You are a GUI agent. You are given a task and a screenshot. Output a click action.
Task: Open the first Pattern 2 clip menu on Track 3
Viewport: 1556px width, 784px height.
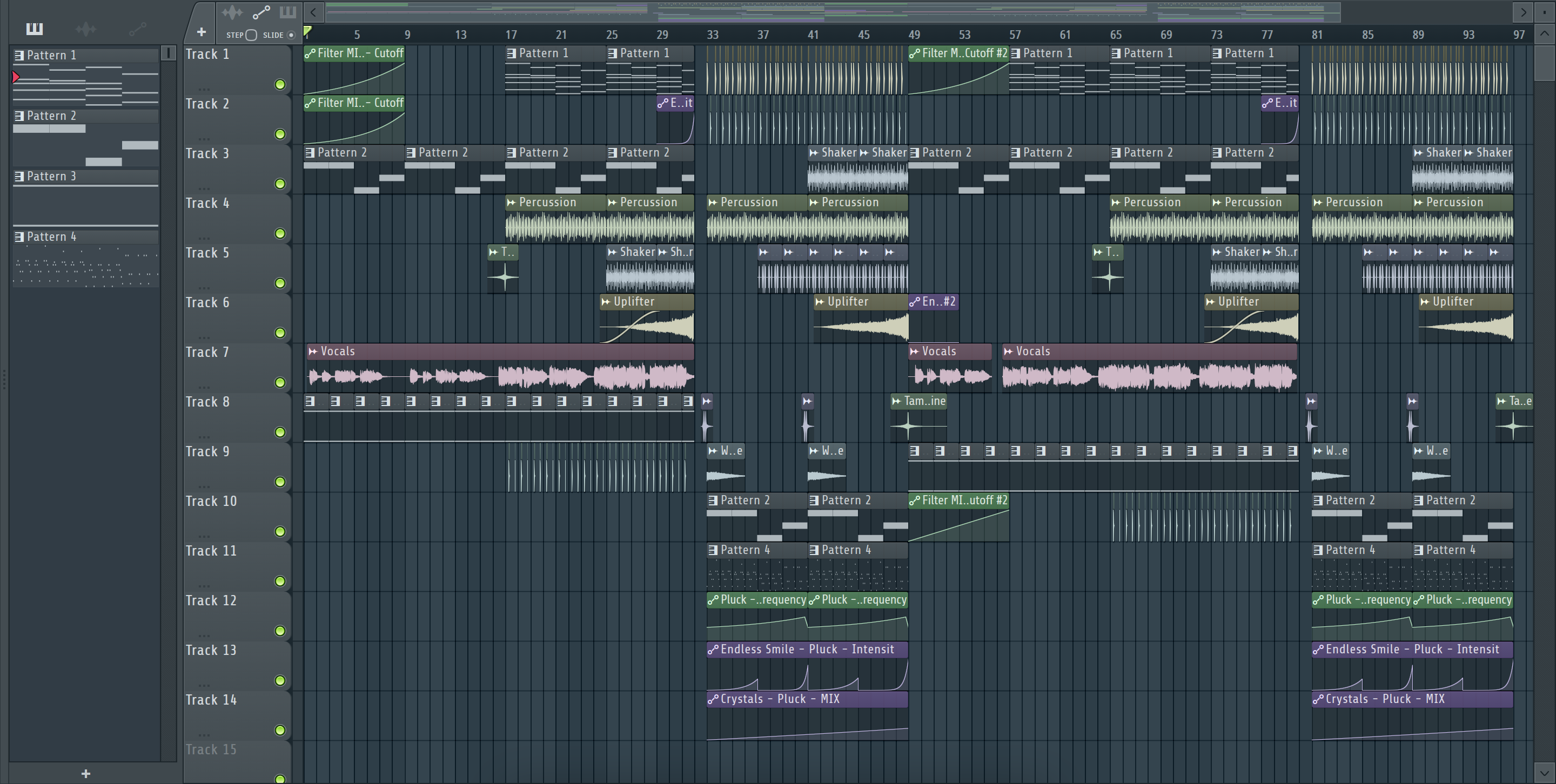tap(311, 153)
